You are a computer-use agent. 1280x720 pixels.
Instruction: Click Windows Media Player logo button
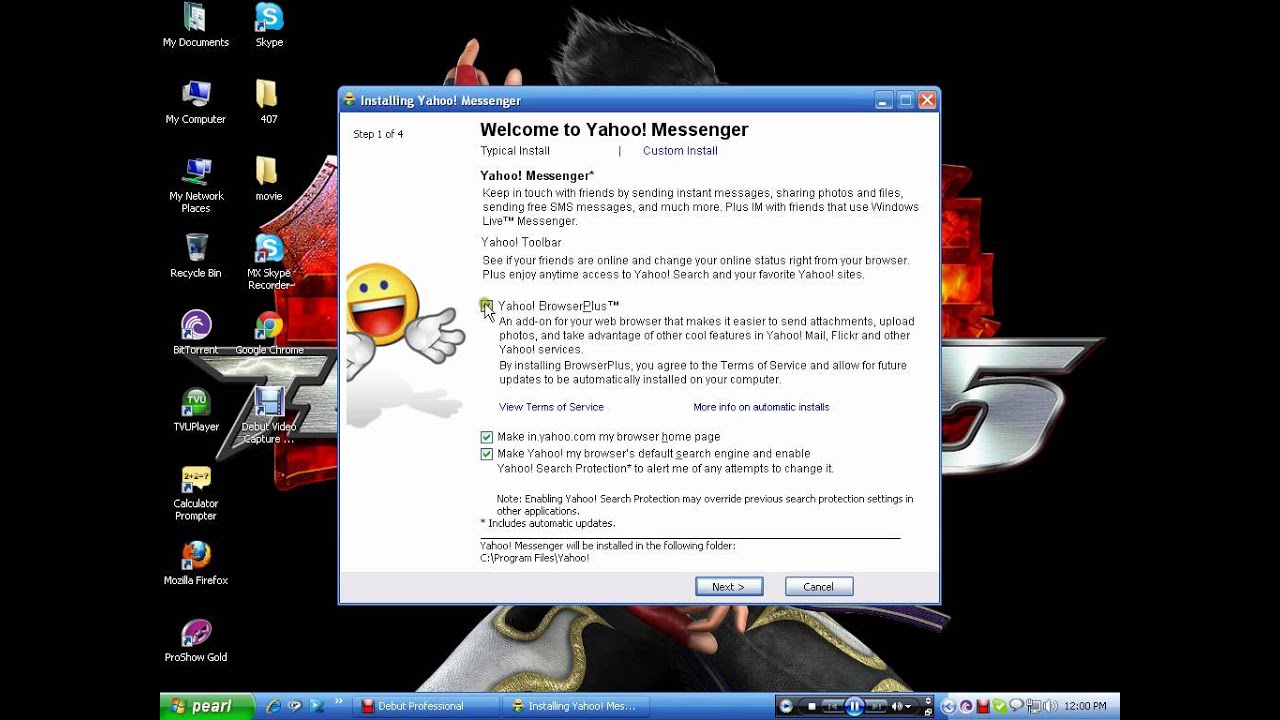click(786, 706)
